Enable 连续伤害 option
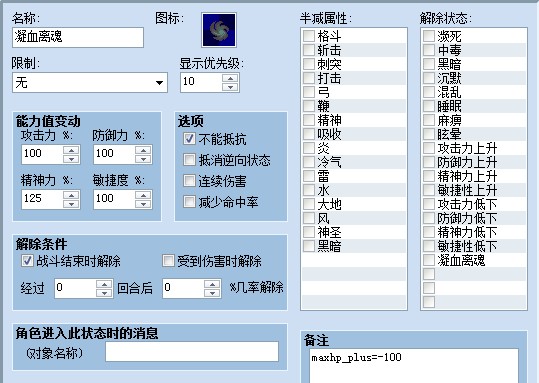Image resolution: width=539 pixels, height=383 pixels. (x=189, y=180)
